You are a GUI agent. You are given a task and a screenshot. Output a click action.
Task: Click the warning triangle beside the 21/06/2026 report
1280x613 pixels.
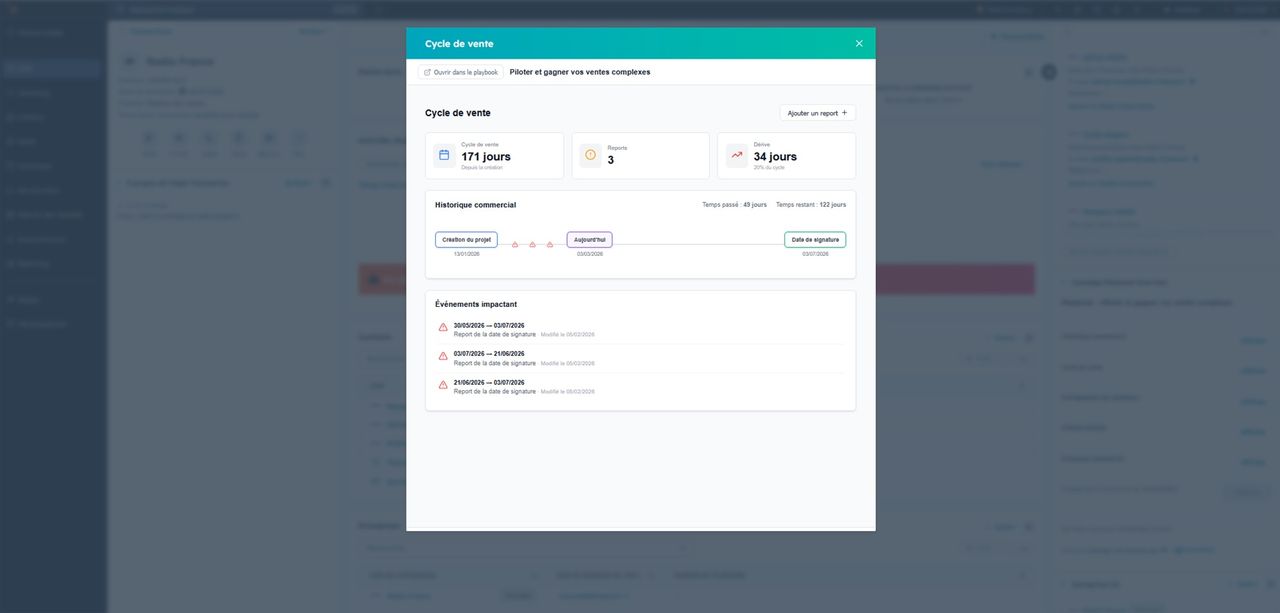click(441, 383)
